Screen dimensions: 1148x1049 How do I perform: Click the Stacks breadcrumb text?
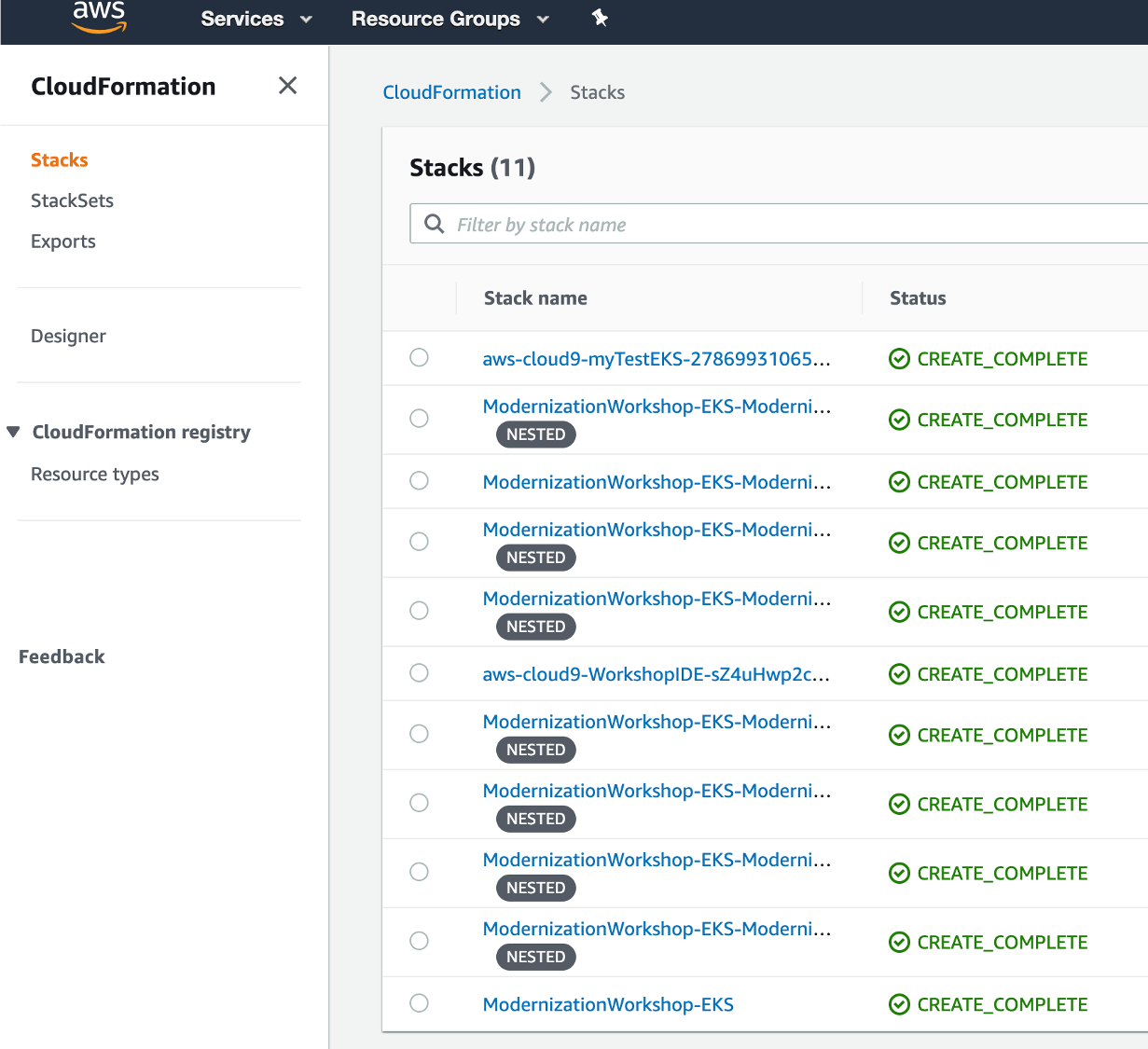point(598,92)
